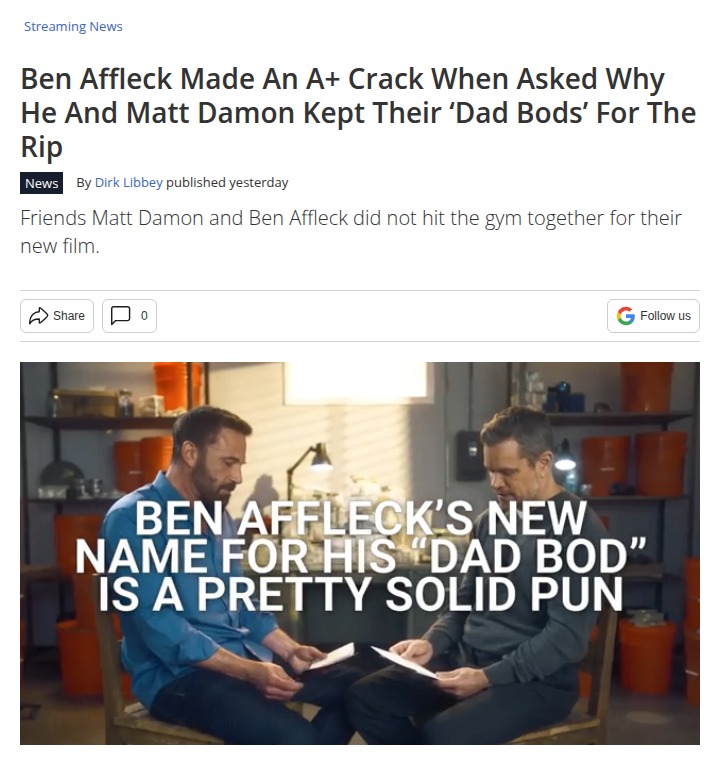
Task: Click the subtitle sentence about hitting the gym
Action: point(351,232)
